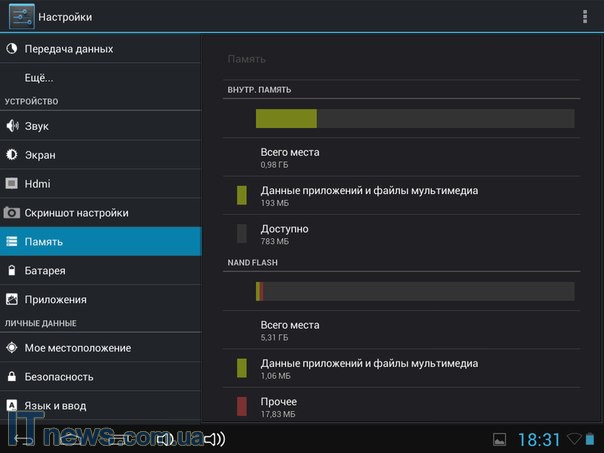Open Мое местоположение location settings

[x=100, y=348]
